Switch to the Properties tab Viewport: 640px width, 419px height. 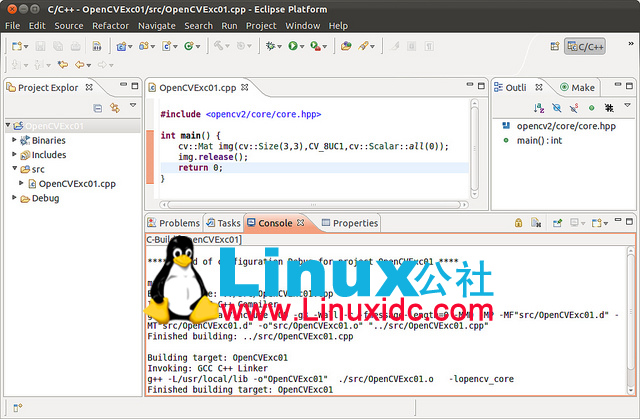tap(350, 223)
